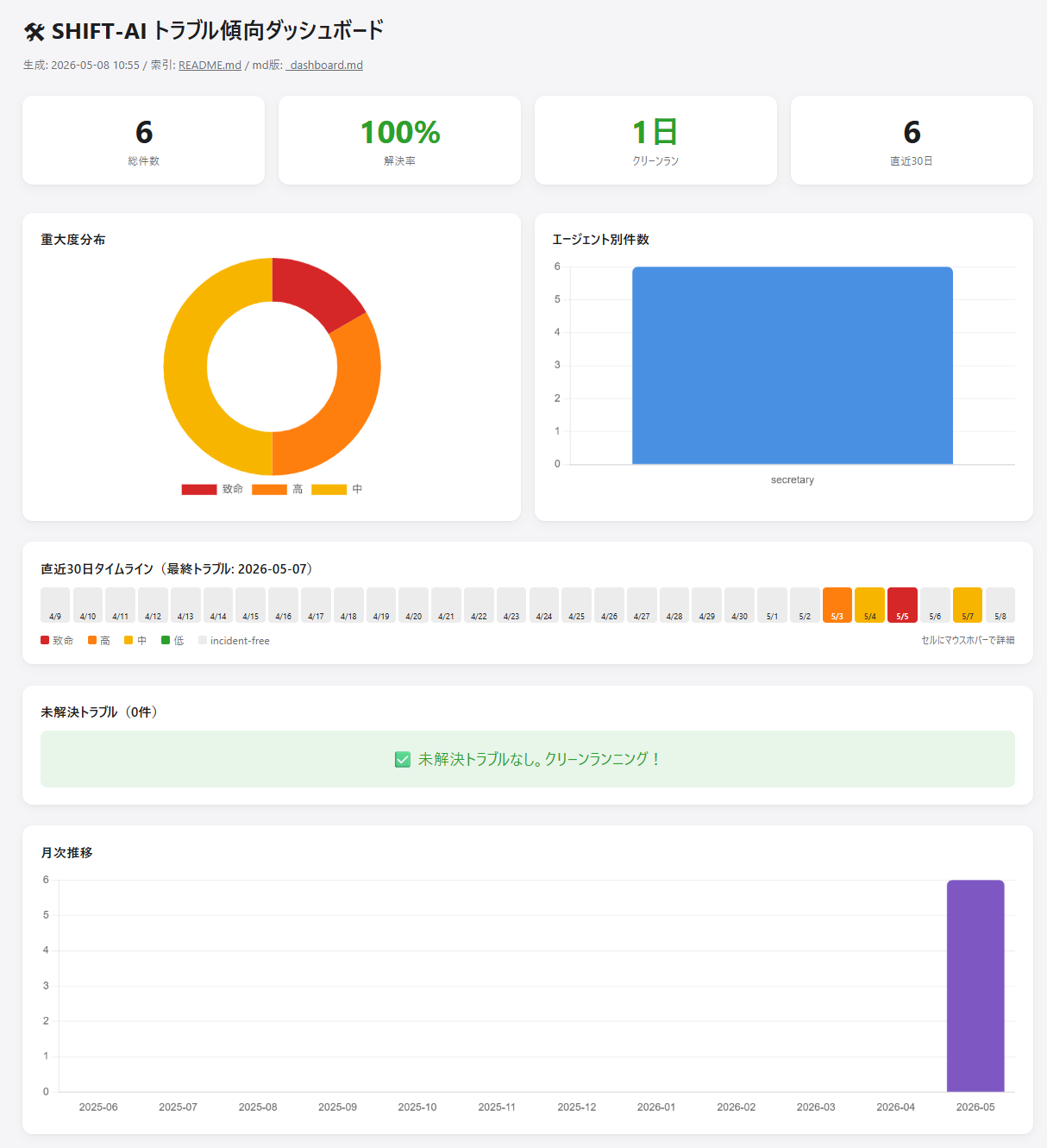1047x1148 pixels.
Task: Select the 5/3 timeline cell
Action: coord(837,605)
